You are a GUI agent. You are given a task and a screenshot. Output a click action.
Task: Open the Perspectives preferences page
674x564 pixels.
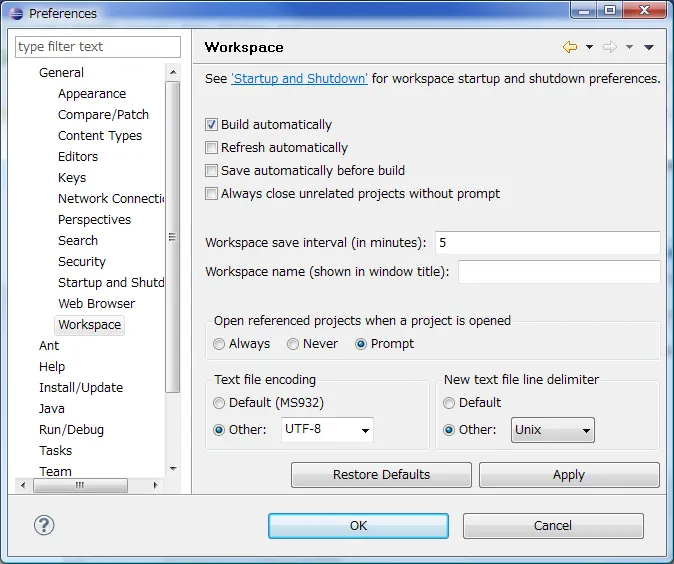pyautogui.click(x=95, y=220)
